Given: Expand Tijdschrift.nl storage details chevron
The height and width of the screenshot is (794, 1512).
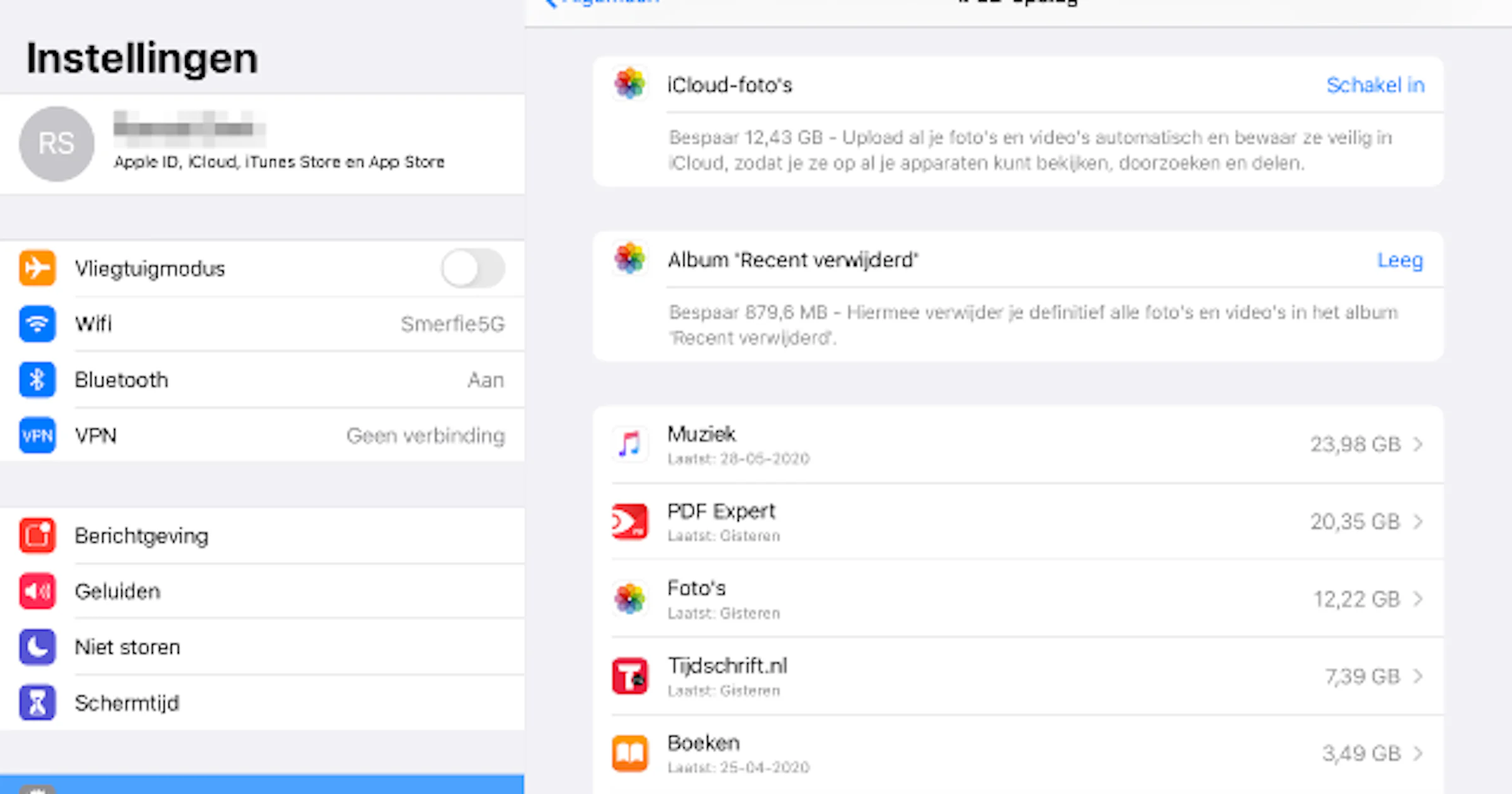Looking at the screenshot, I should click(1418, 676).
